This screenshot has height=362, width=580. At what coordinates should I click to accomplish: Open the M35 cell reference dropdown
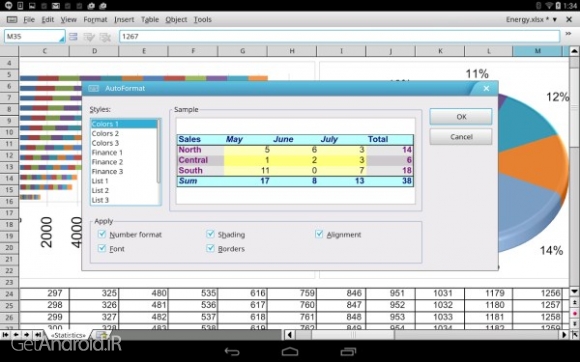coord(62,38)
